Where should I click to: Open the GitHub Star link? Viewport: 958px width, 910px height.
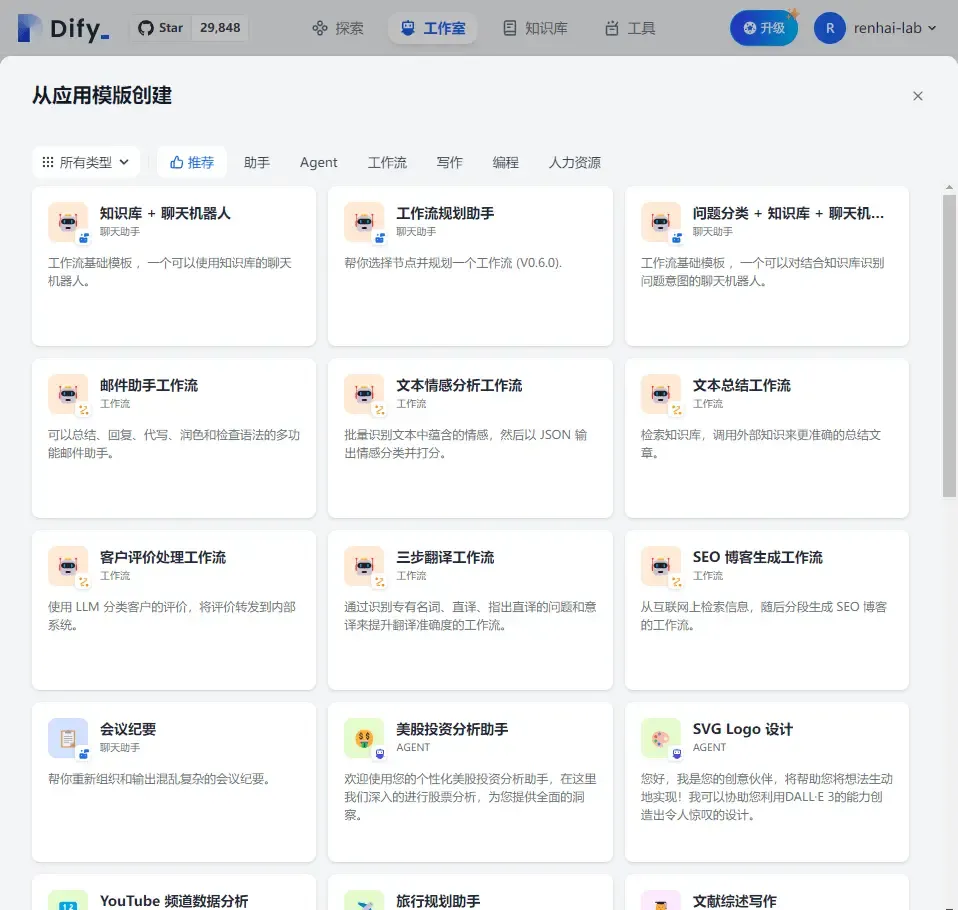pyautogui.click(x=161, y=28)
